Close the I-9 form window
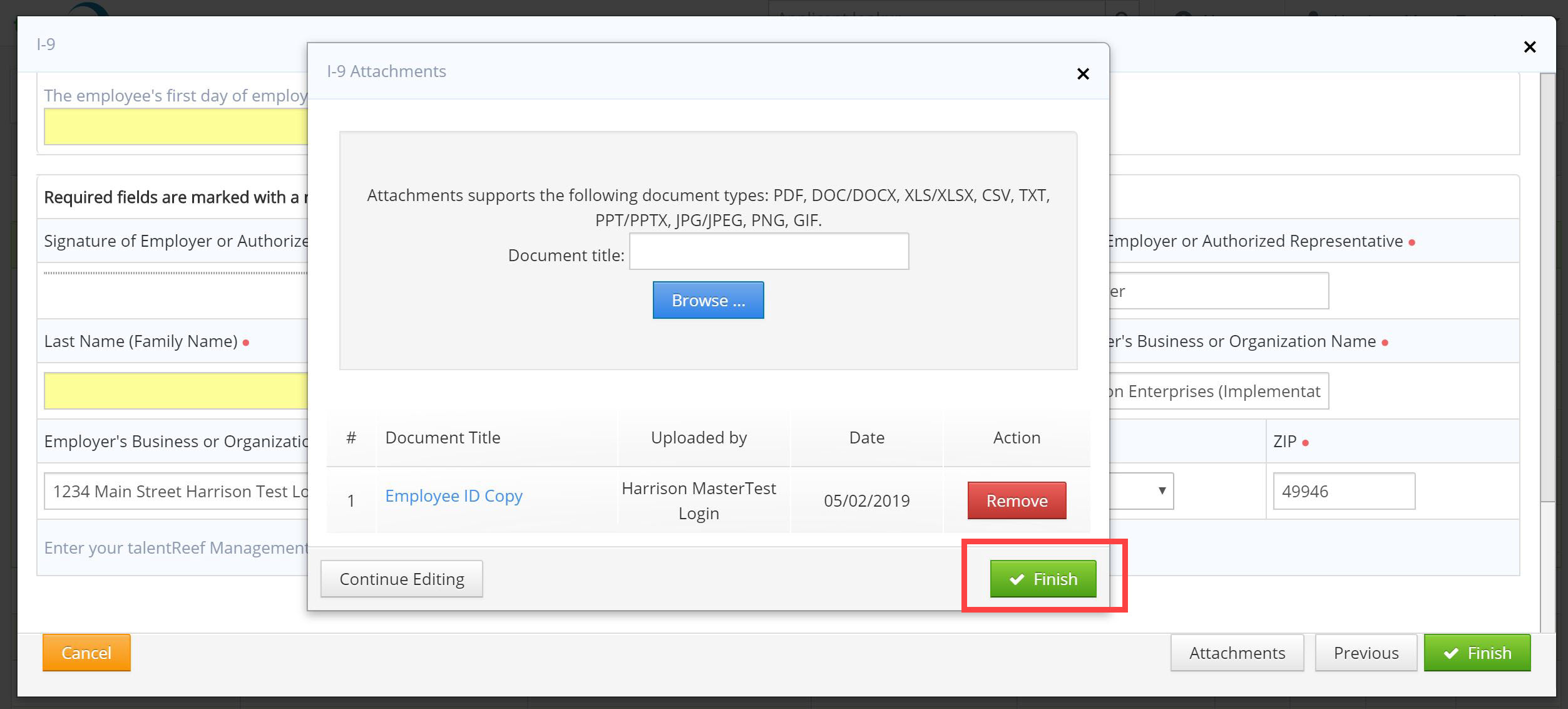Screen dimensions: 1568x709 (1529, 47)
